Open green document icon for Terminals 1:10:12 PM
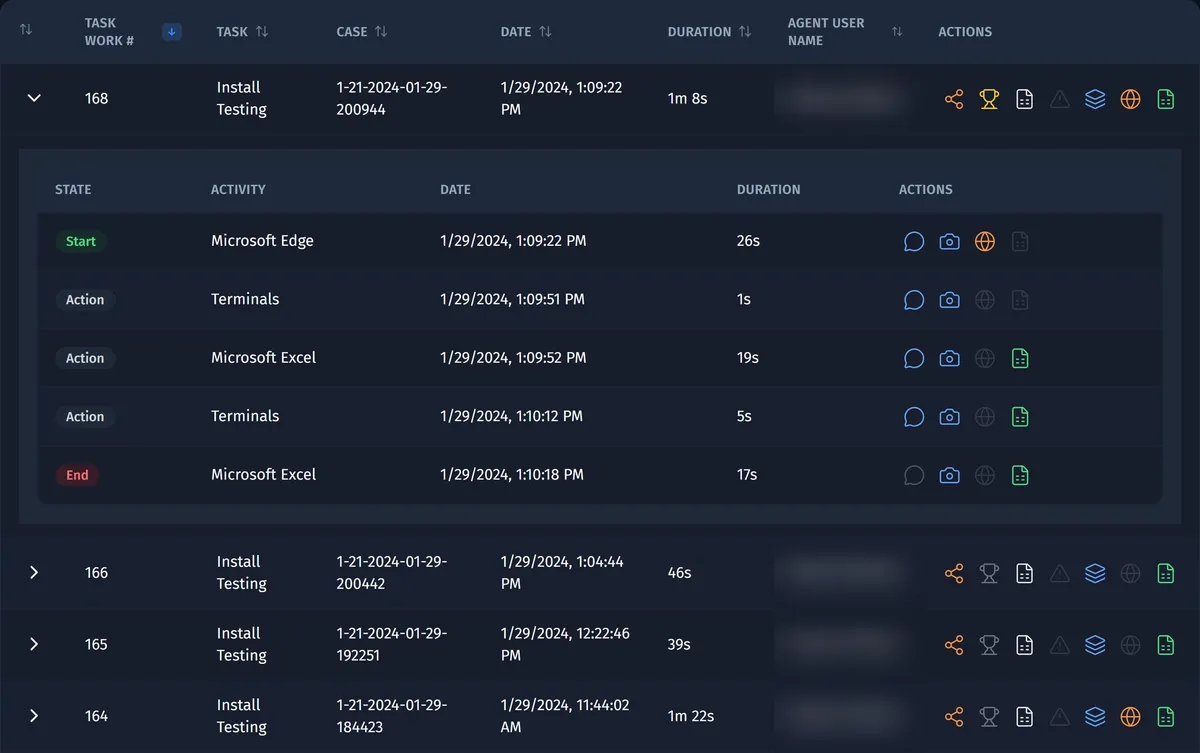Screen dimensions: 1200x753 pos(1020,417)
